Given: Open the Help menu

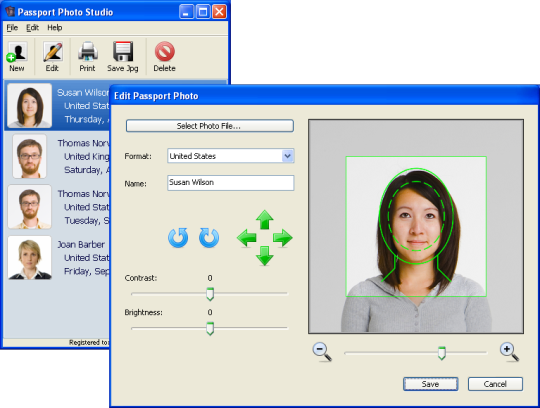Looking at the screenshot, I should coord(55,28).
